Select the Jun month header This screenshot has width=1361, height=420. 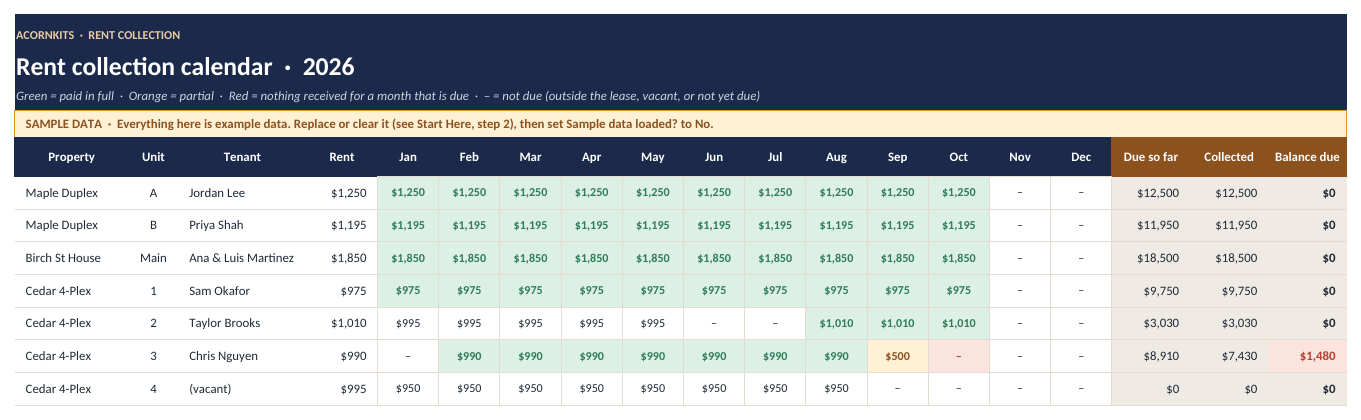point(714,157)
